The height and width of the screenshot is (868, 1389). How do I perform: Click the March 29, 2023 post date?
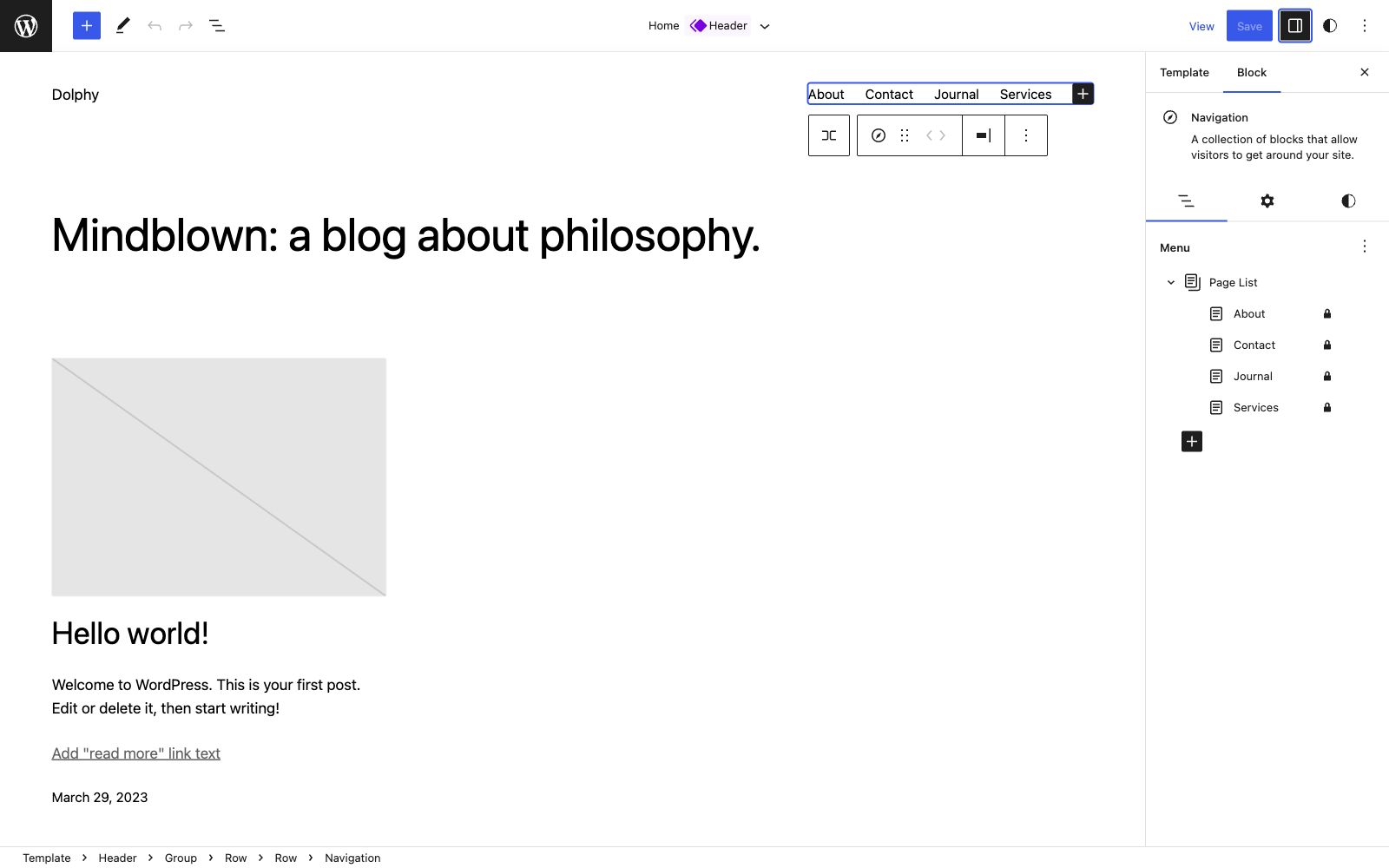tap(100, 797)
